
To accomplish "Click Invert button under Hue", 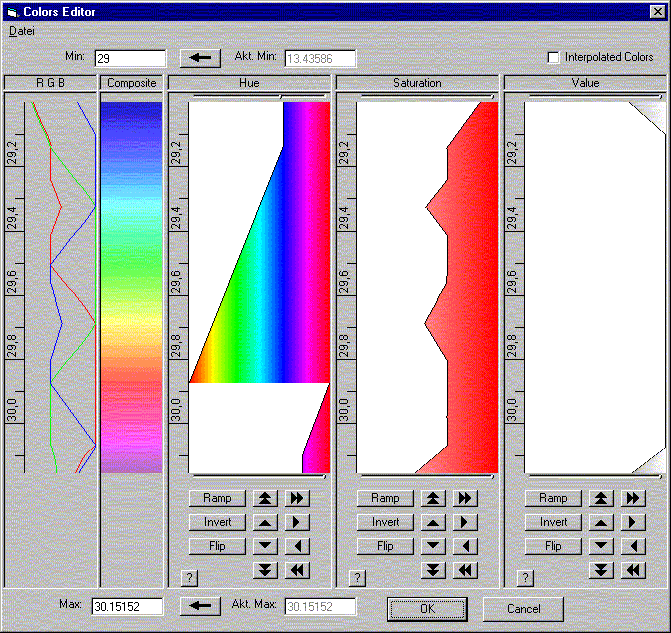I will coord(217,522).
